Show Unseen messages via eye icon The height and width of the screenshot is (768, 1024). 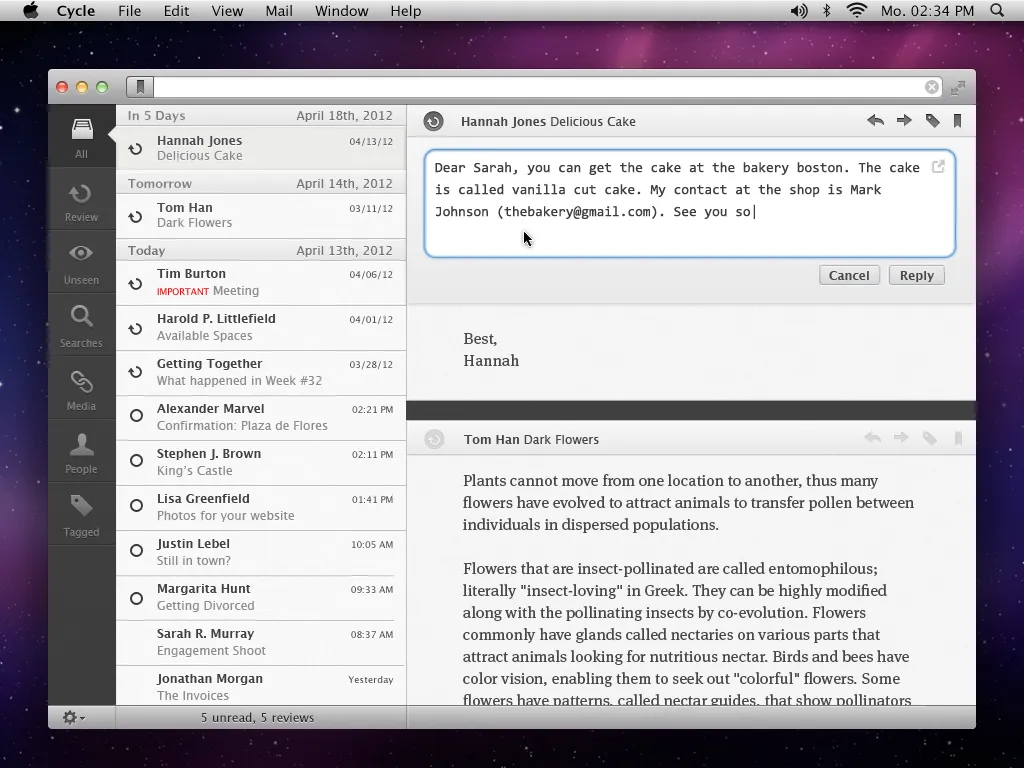82,263
